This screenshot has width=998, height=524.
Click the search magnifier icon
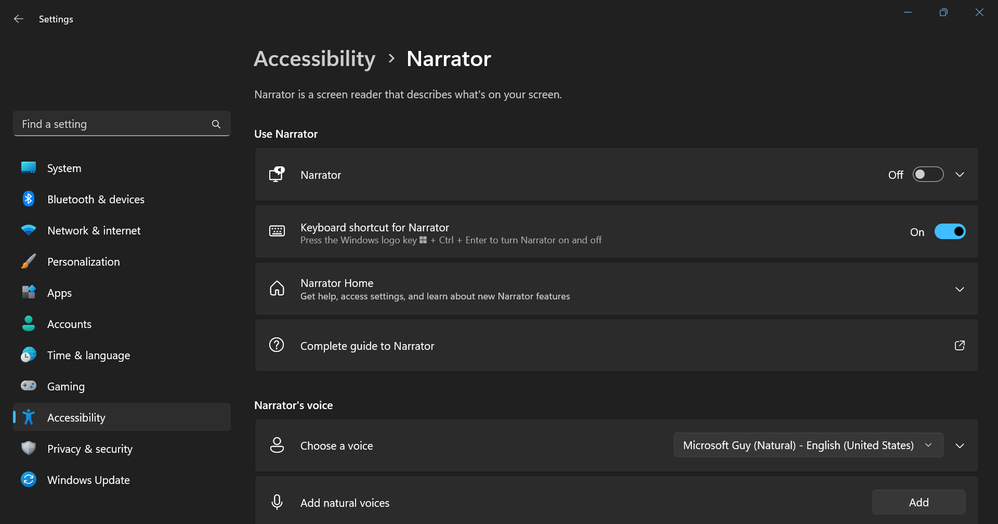[216, 125]
